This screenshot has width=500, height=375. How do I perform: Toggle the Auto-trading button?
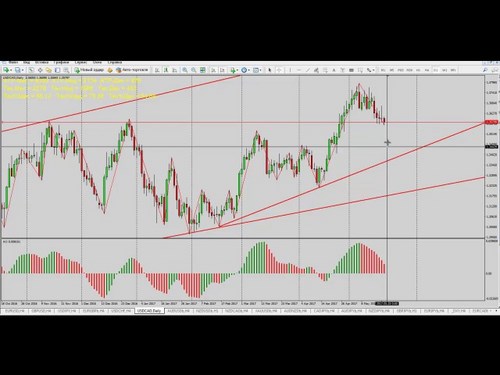[132, 70]
